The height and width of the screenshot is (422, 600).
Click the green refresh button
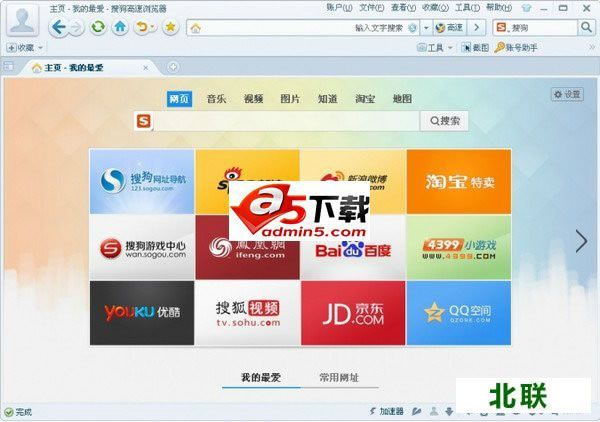[98, 27]
